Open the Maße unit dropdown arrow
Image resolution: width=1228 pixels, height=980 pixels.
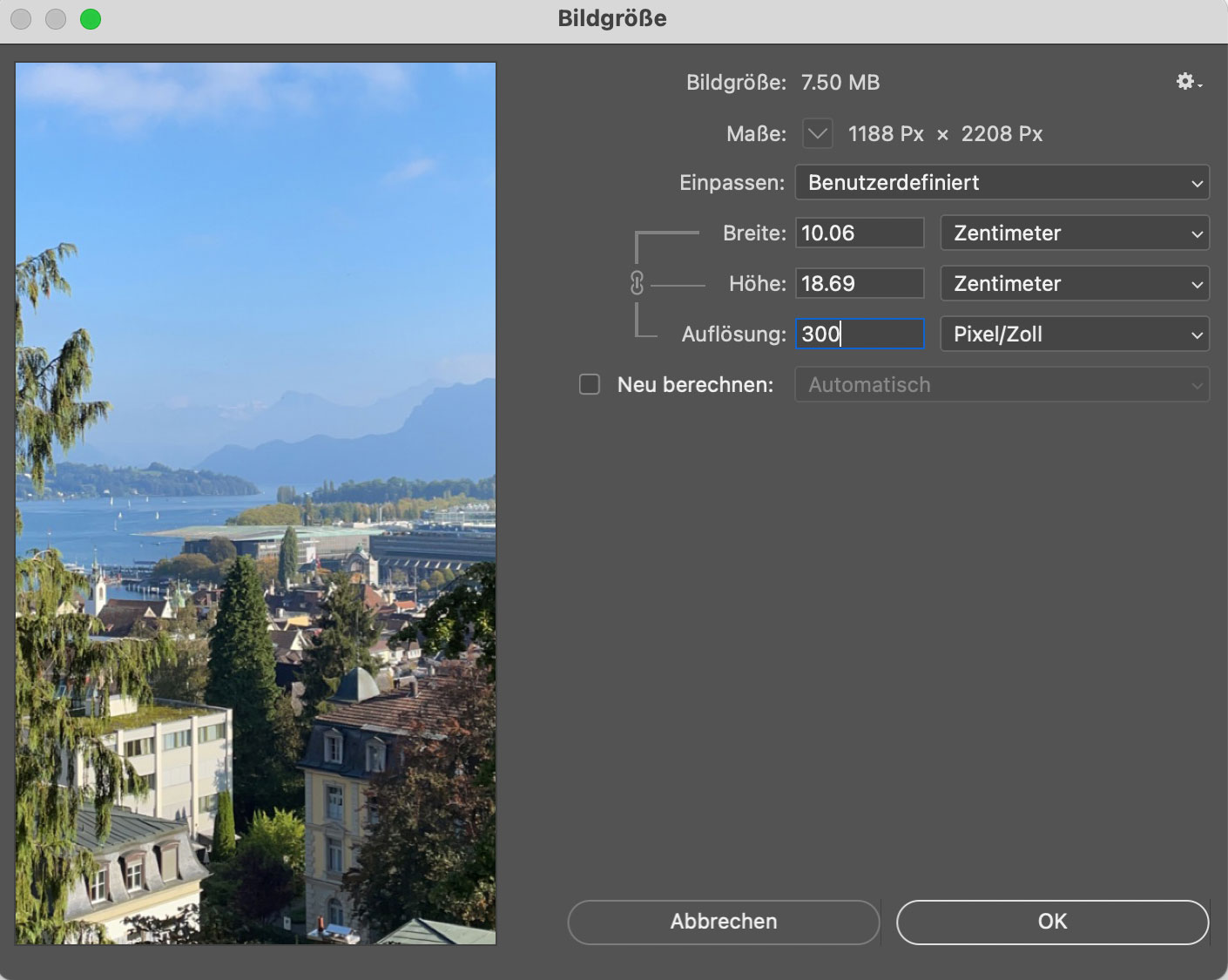pyautogui.click(x=817, y=133)
